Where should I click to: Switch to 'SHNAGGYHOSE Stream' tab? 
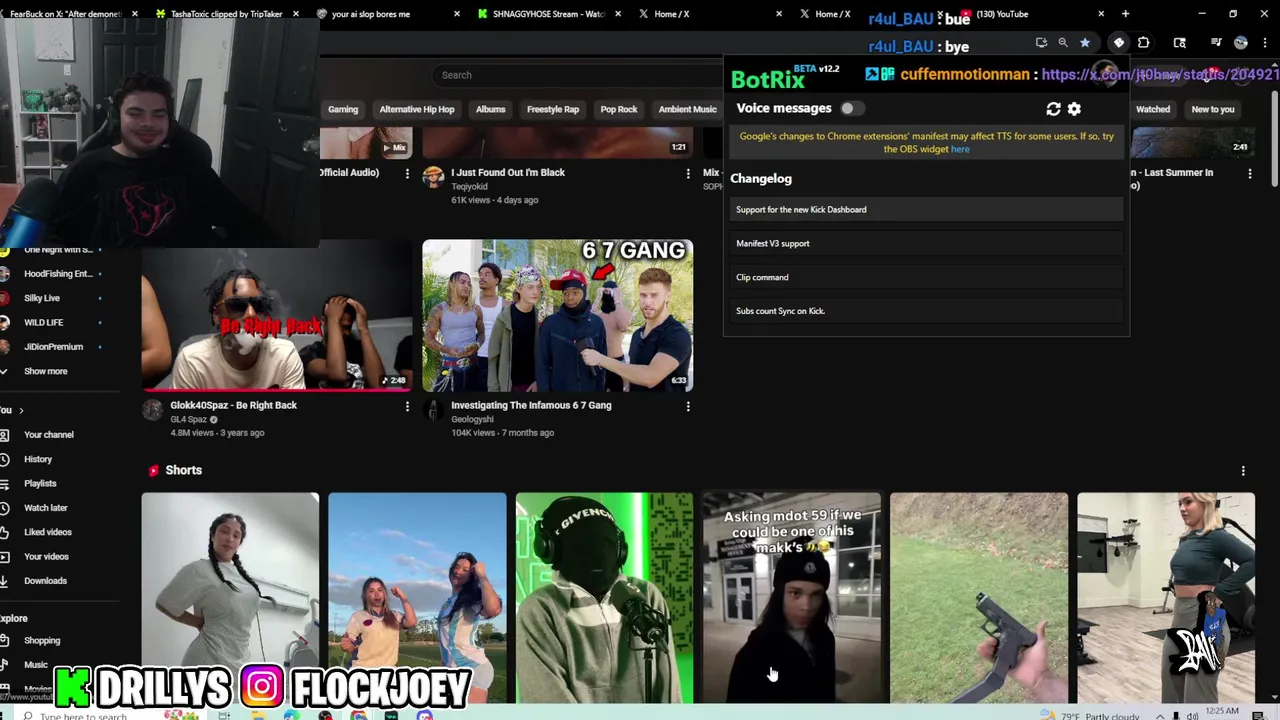pyautogui.click(x=548, y=14)
